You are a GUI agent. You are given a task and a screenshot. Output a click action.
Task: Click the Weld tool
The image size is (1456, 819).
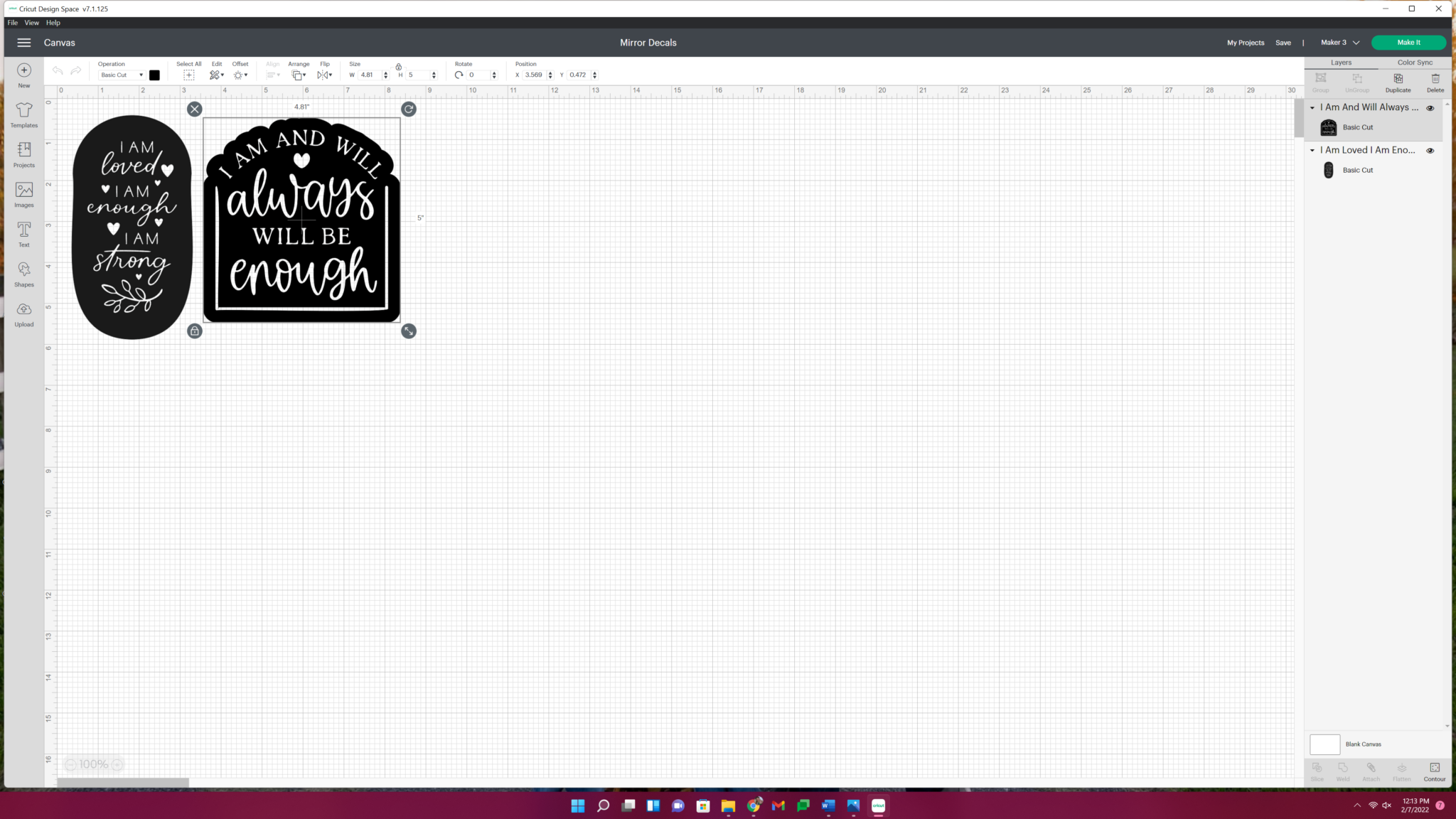[x=1342, y=771]
